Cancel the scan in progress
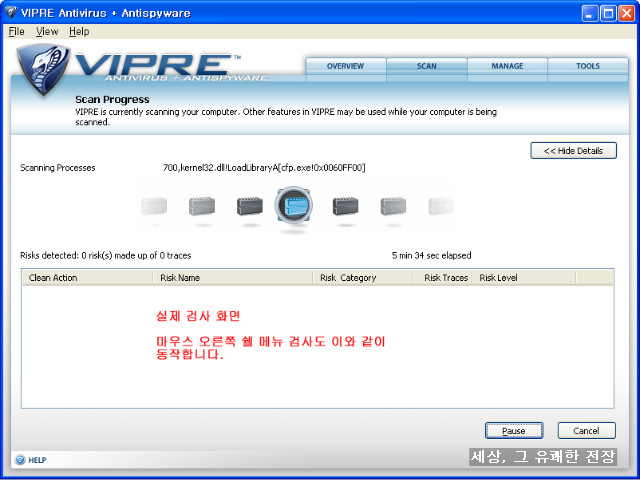The width and height of the screenshot is (640, 480). pos(587,431)
